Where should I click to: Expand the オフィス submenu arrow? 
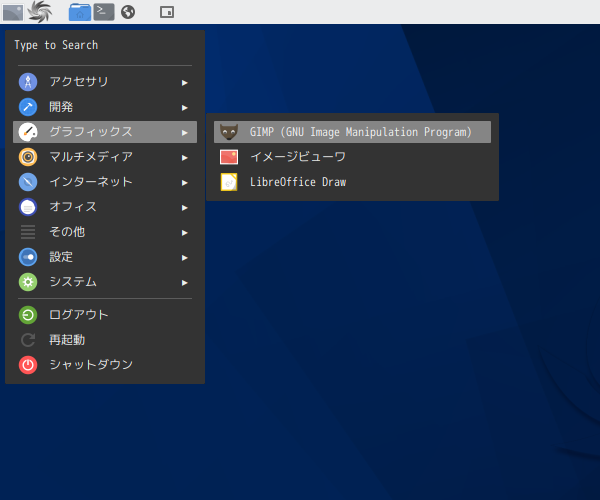point(184,208)
